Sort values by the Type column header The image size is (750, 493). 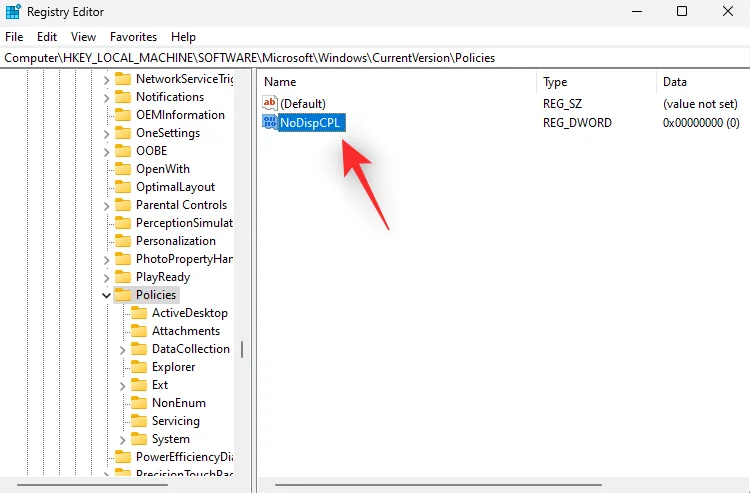click(596, 82)
